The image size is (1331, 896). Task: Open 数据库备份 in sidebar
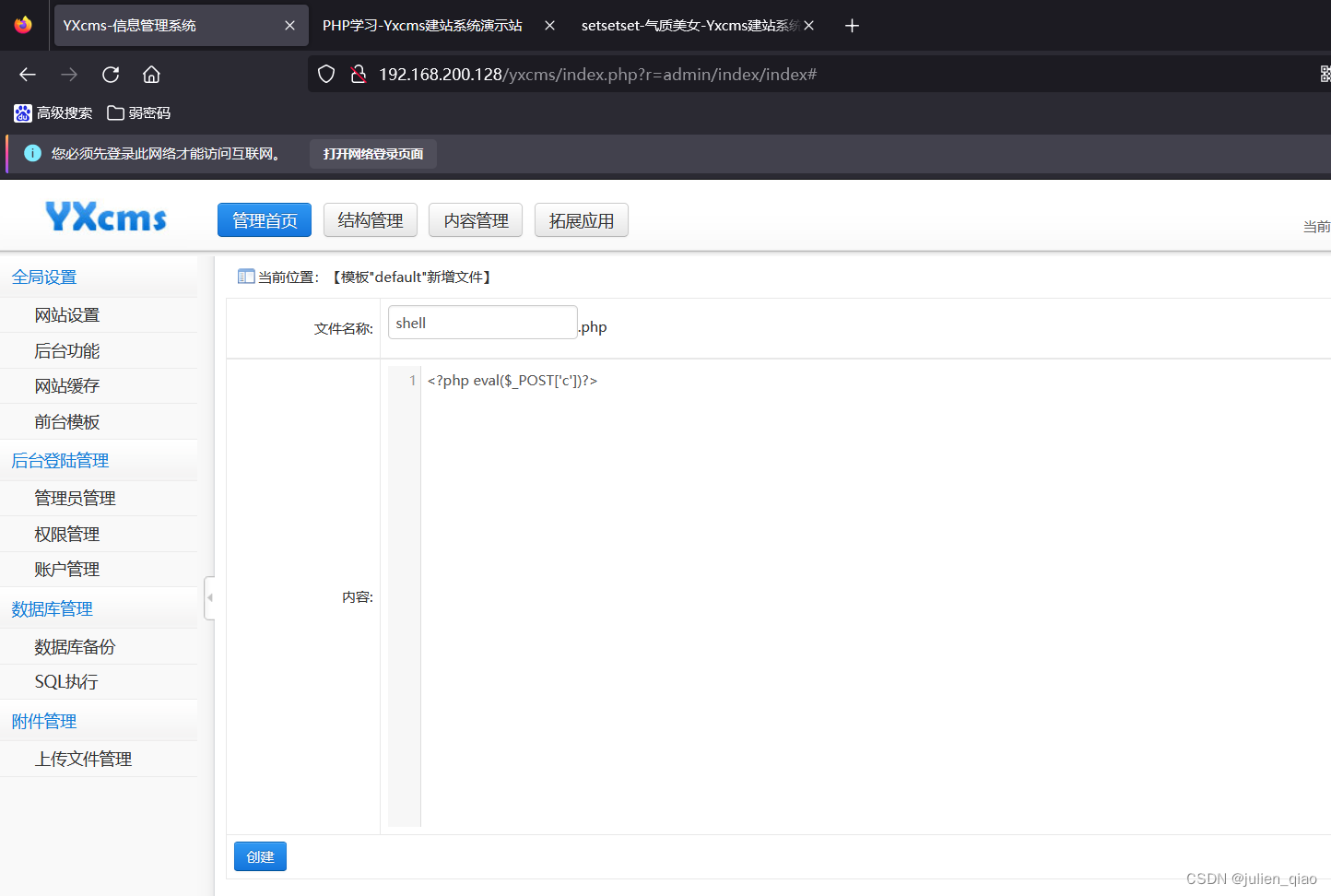99,647
